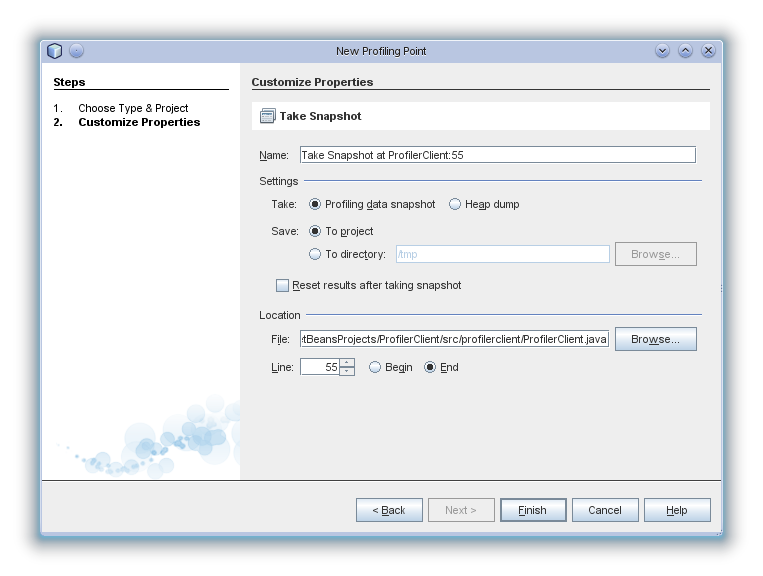Click the File location field
The height and width of the screenshot is (576, 763).
click(x=454, y=339)
